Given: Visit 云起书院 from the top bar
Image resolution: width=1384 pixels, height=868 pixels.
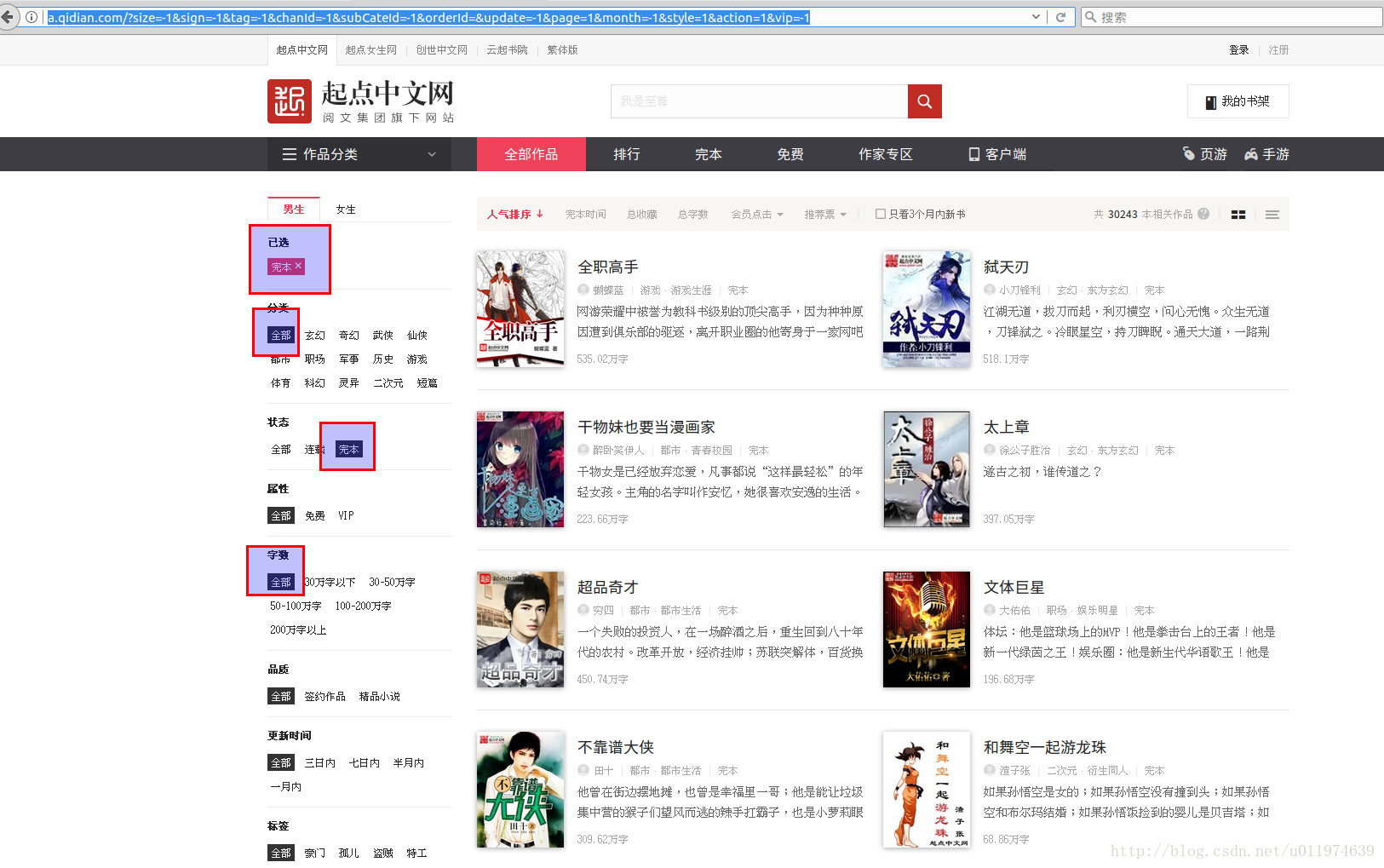Looking at the screenshot, I should (507, 50).
